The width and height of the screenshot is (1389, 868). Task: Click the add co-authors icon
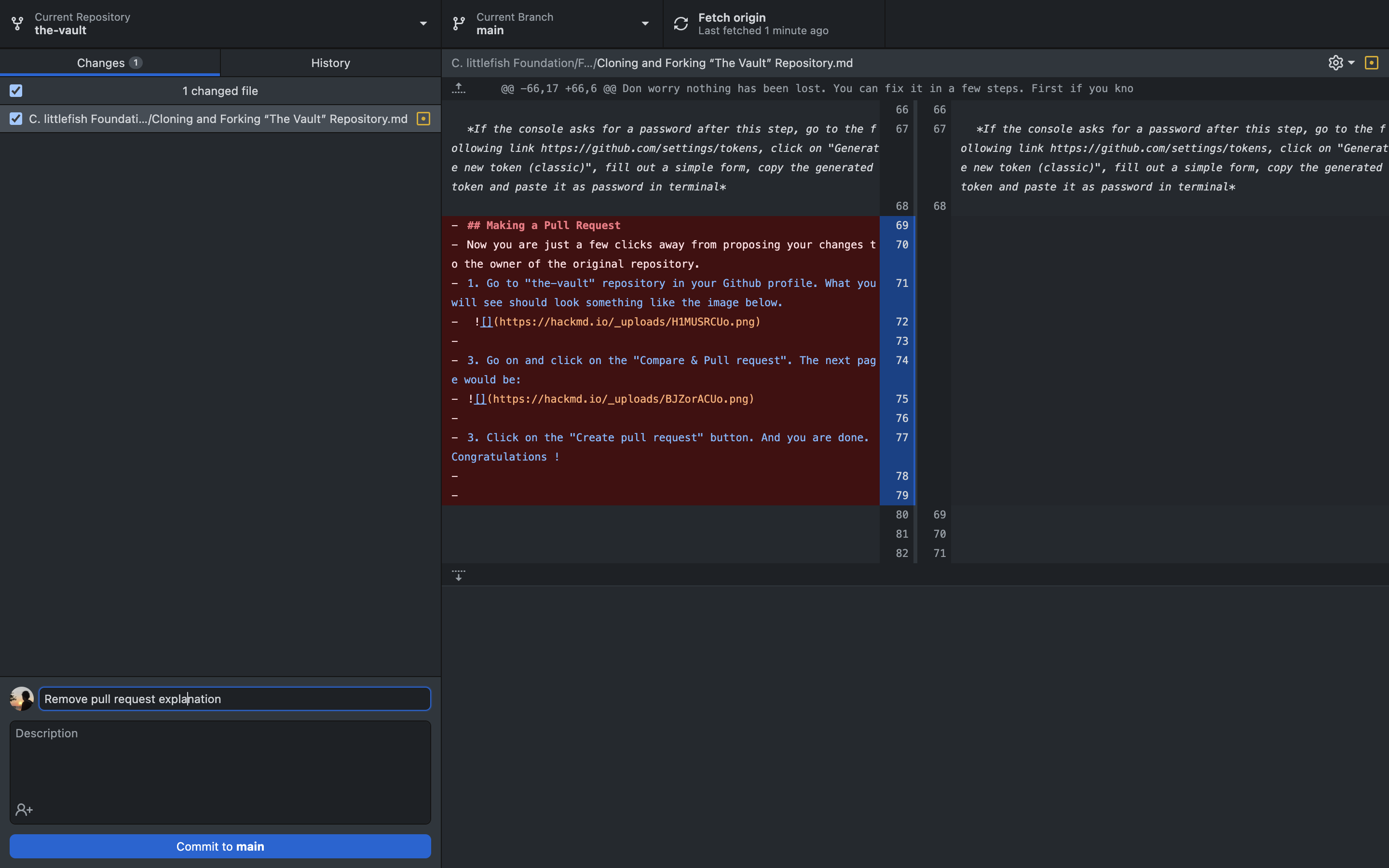(x=24, y=810)
